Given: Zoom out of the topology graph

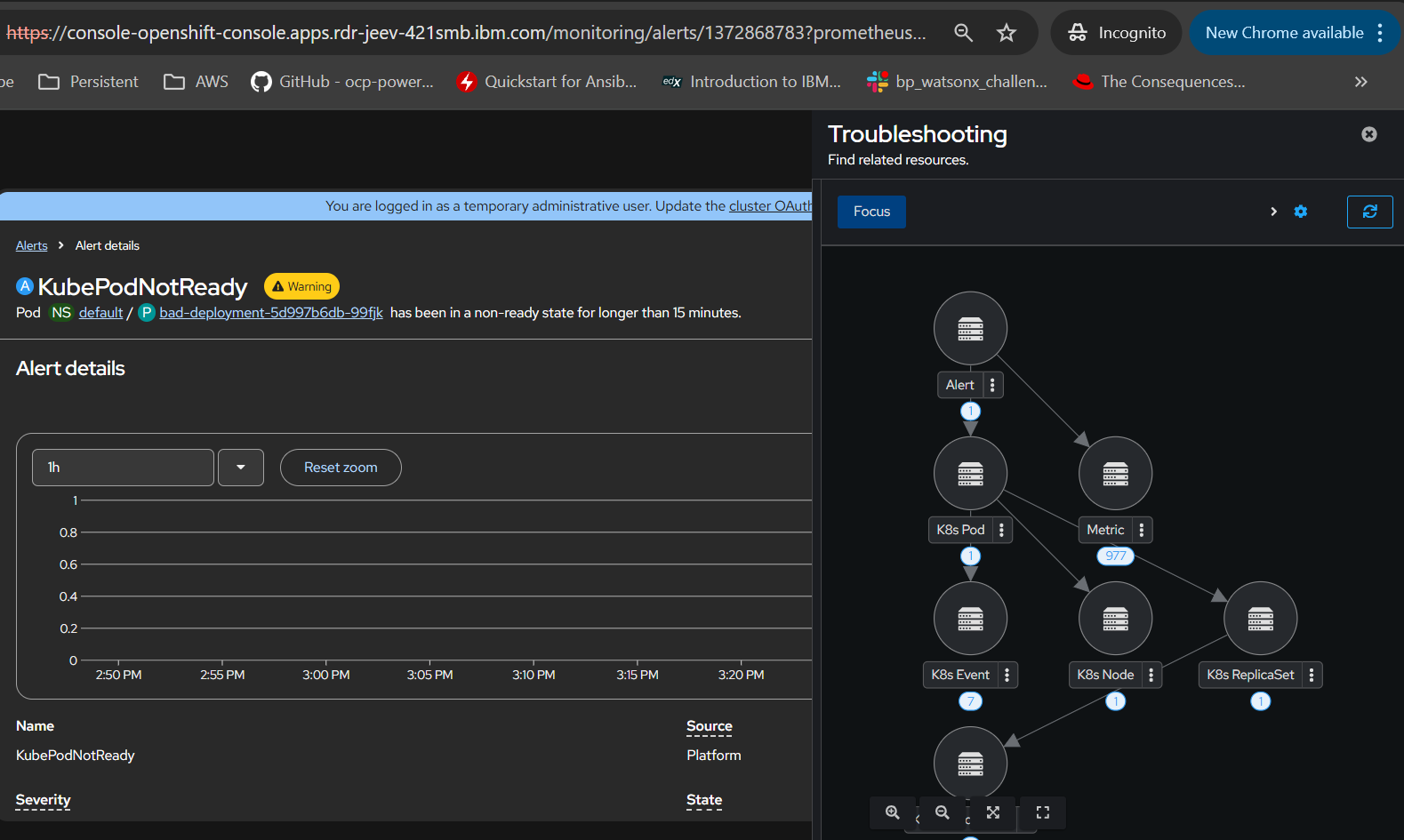Looking at the screenshot, I should tap(943, 812).
